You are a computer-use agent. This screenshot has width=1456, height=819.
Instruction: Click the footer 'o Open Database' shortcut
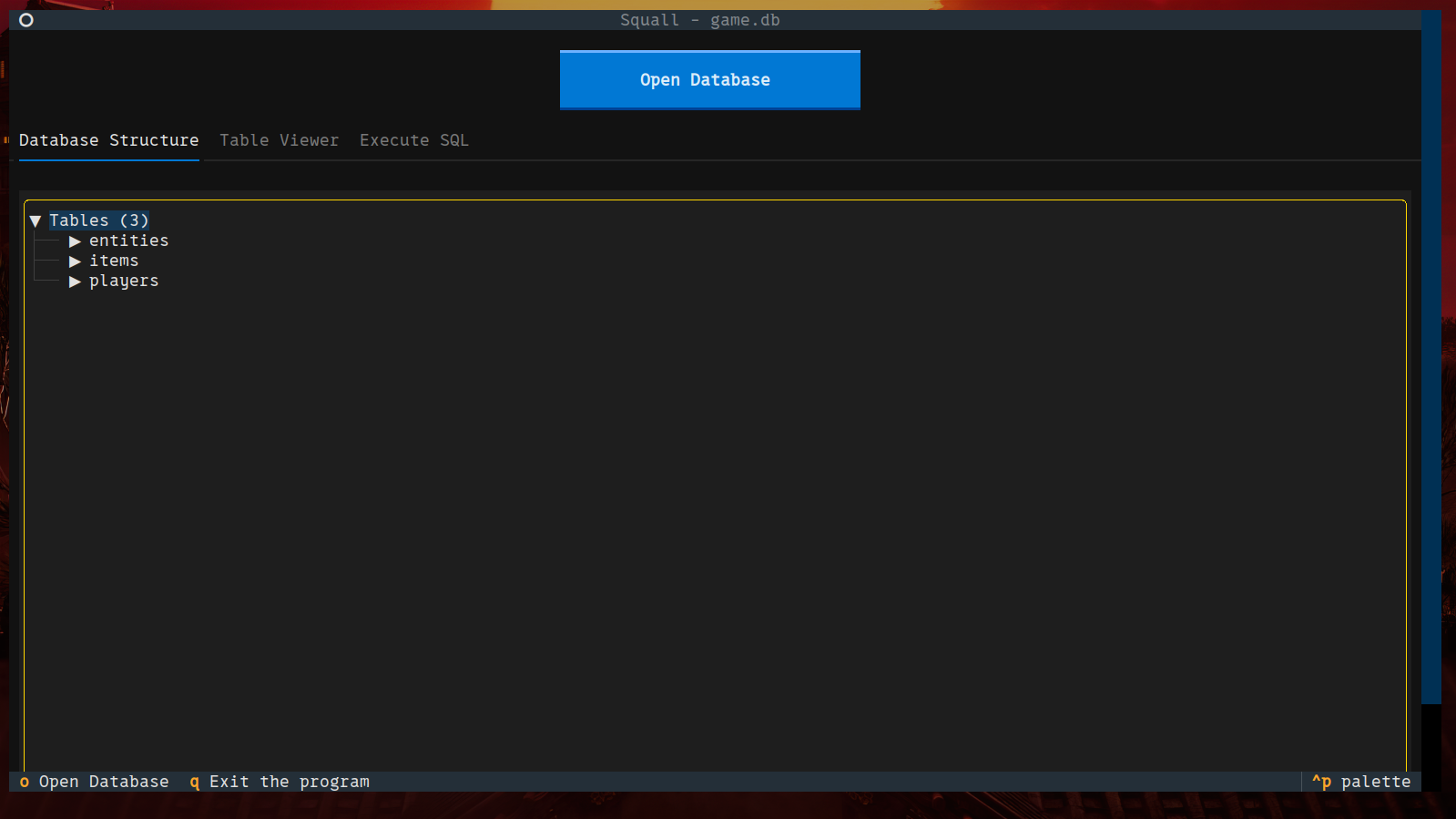click(95, 782)
